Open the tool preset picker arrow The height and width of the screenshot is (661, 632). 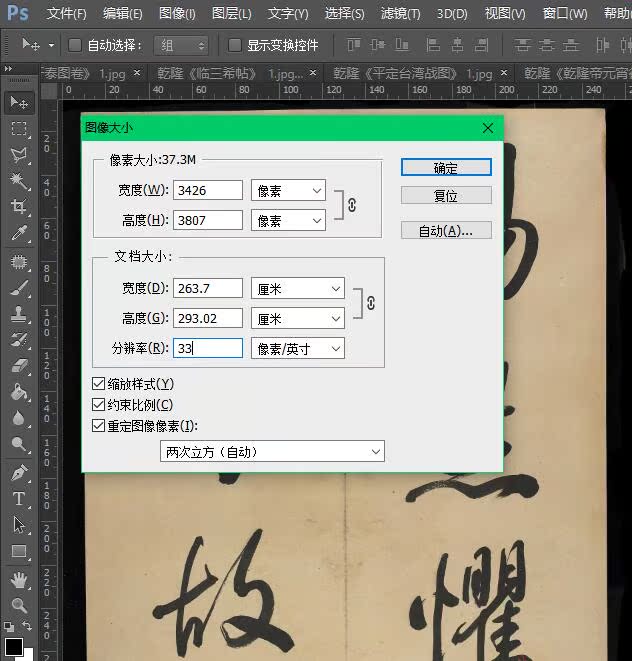click(51, 45)
